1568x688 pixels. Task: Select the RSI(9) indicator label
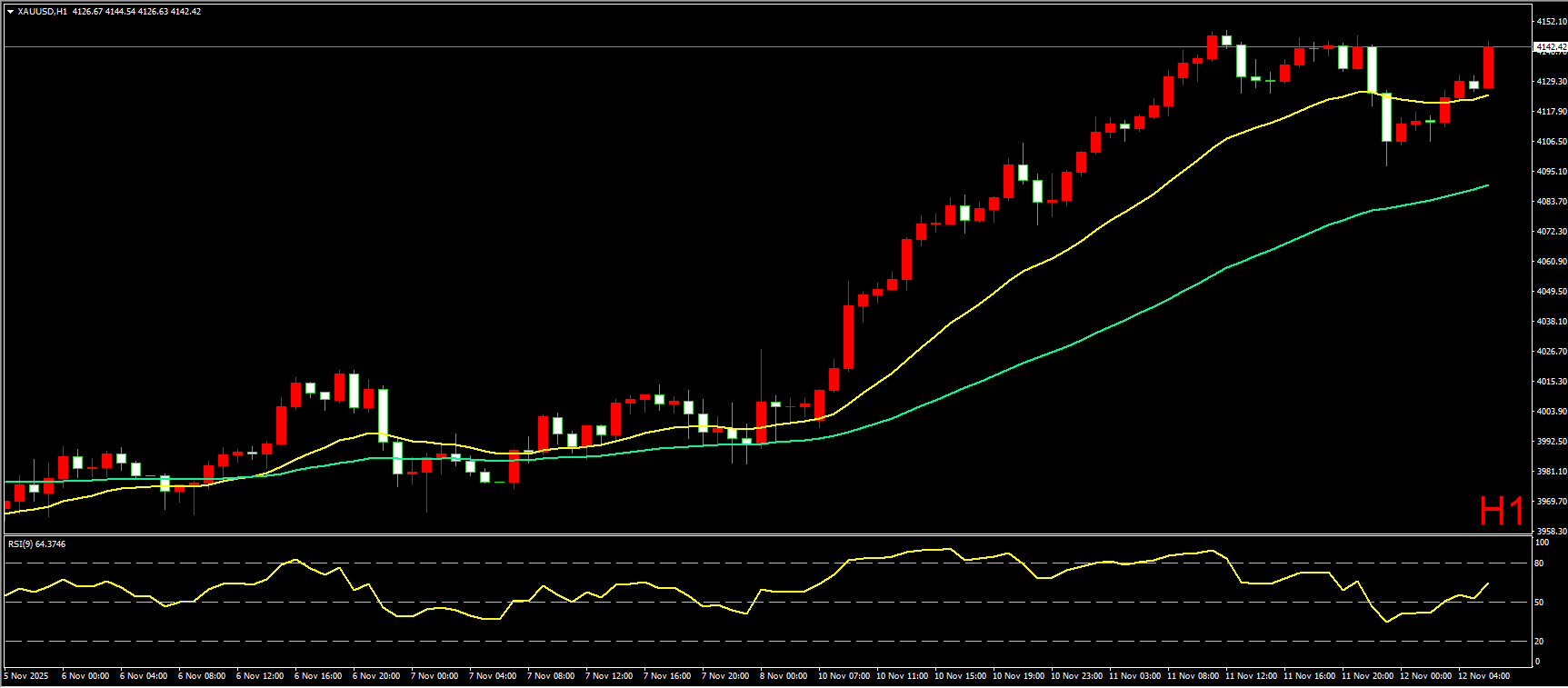[x=36, y=544]
